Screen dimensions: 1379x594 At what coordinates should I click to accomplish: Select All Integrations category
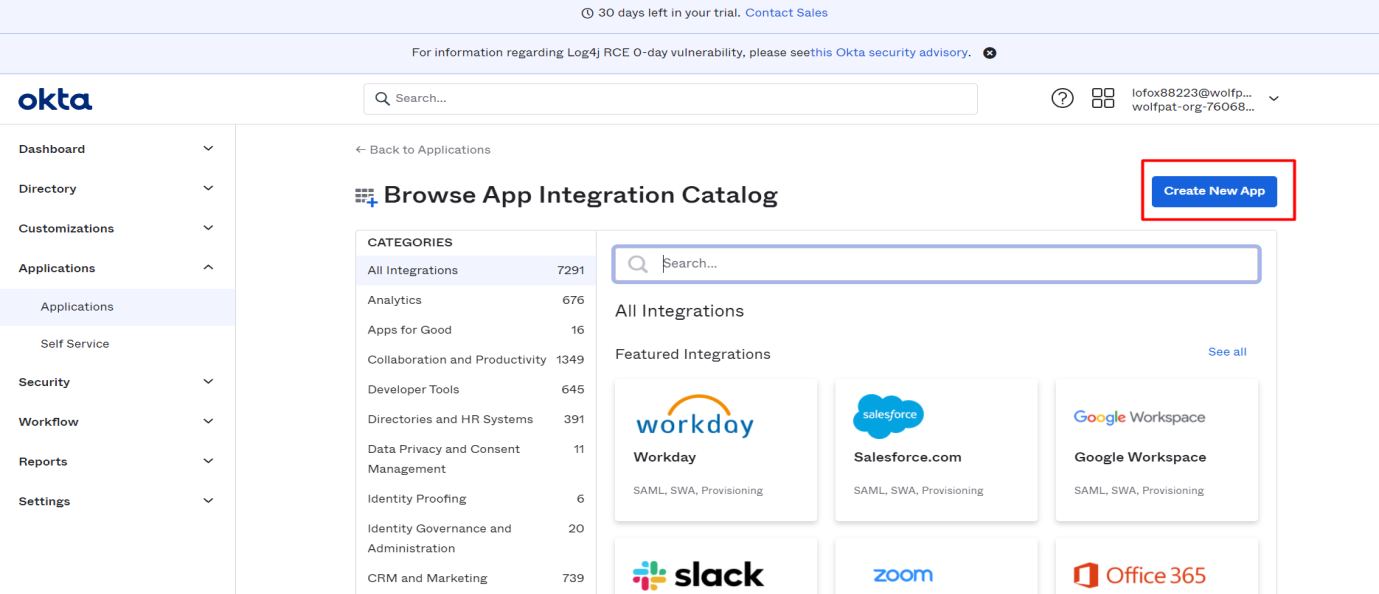pyautogui.click(x=476, y=270)
